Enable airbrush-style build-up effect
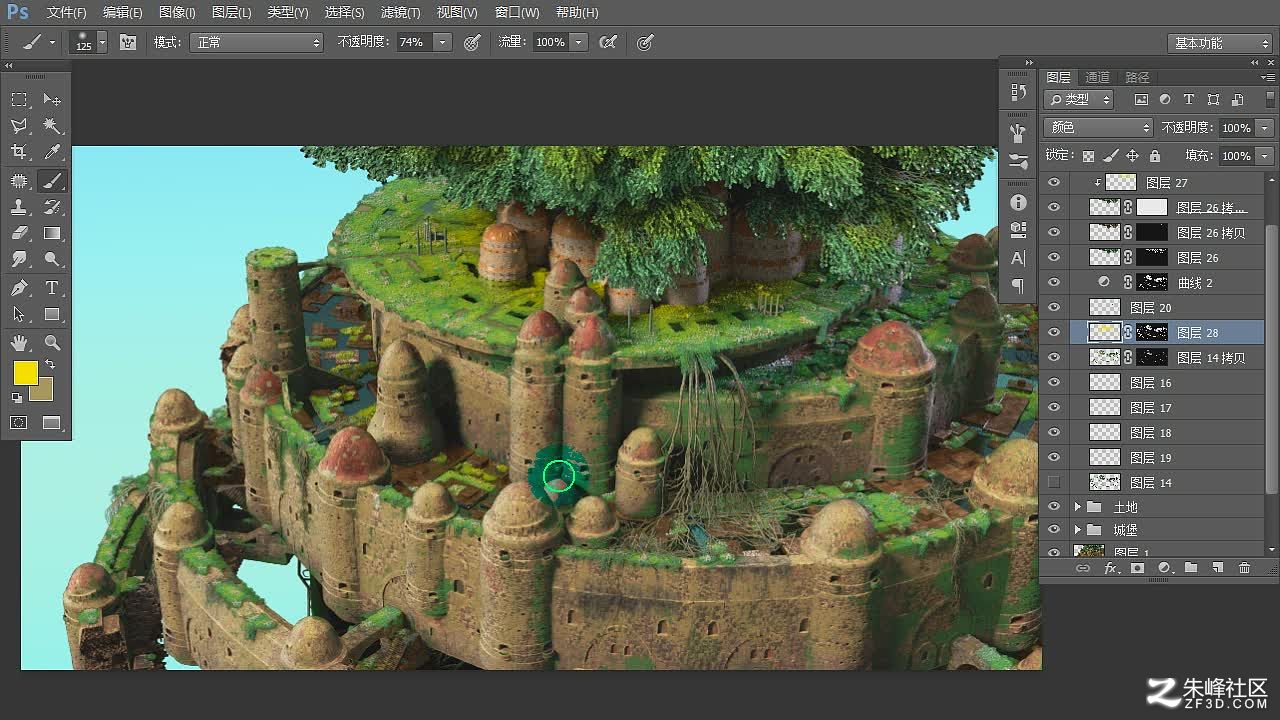 click(607, 42)
